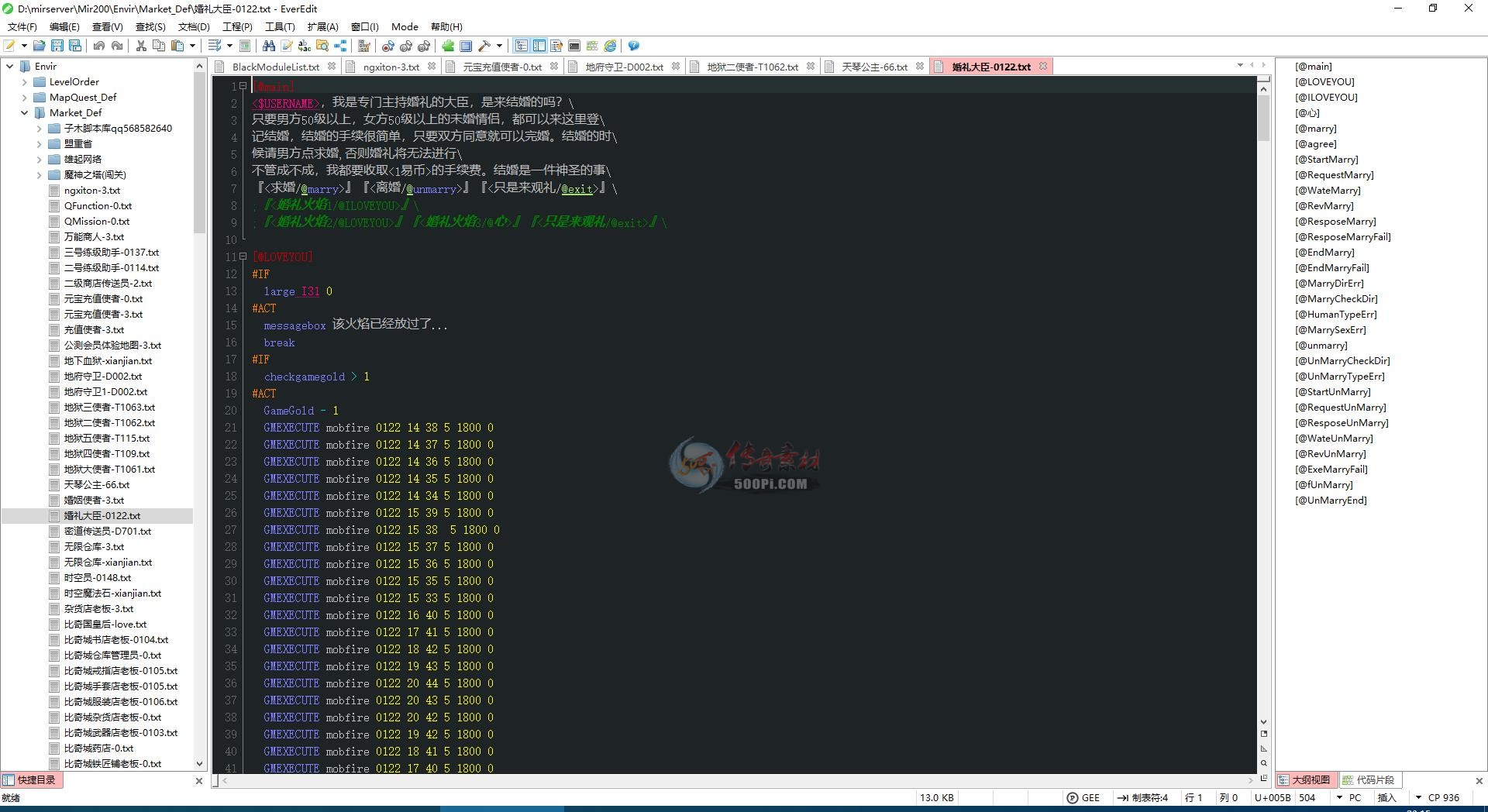Start recording a macro with the red-dot icon

pyautogui.click(x=388, y=46)
